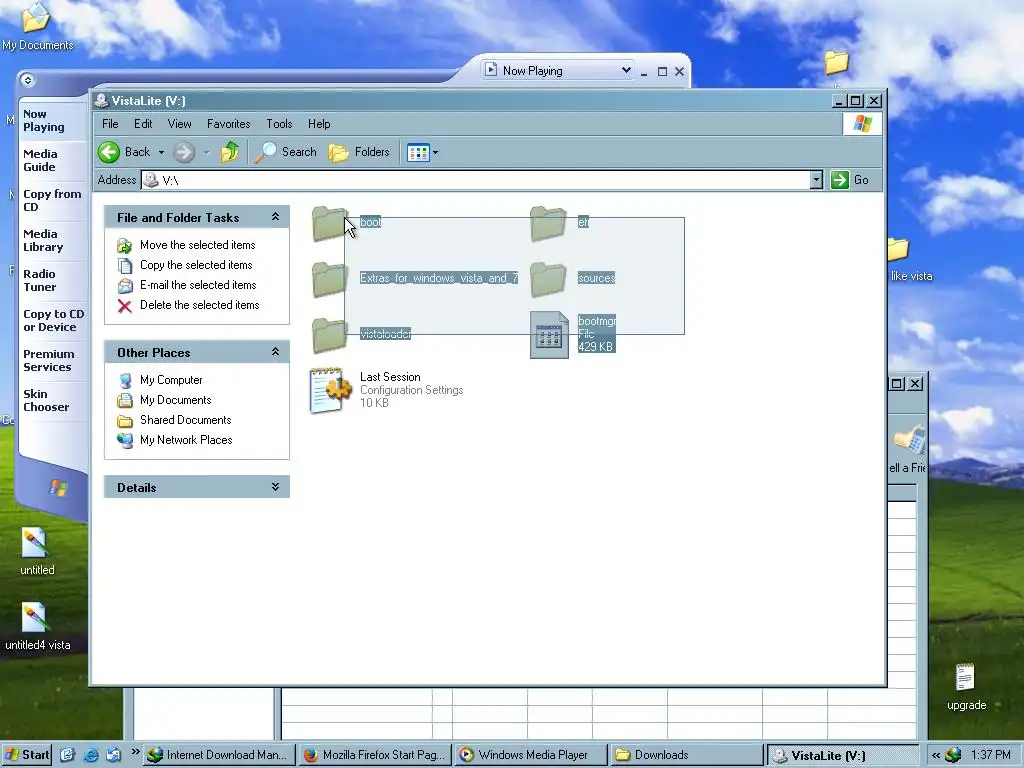Image resolution: width=1024 pixels, height=768 pixels.
Task: Expand hidden tray icons chevron
Action: click(x=936, y=756)
